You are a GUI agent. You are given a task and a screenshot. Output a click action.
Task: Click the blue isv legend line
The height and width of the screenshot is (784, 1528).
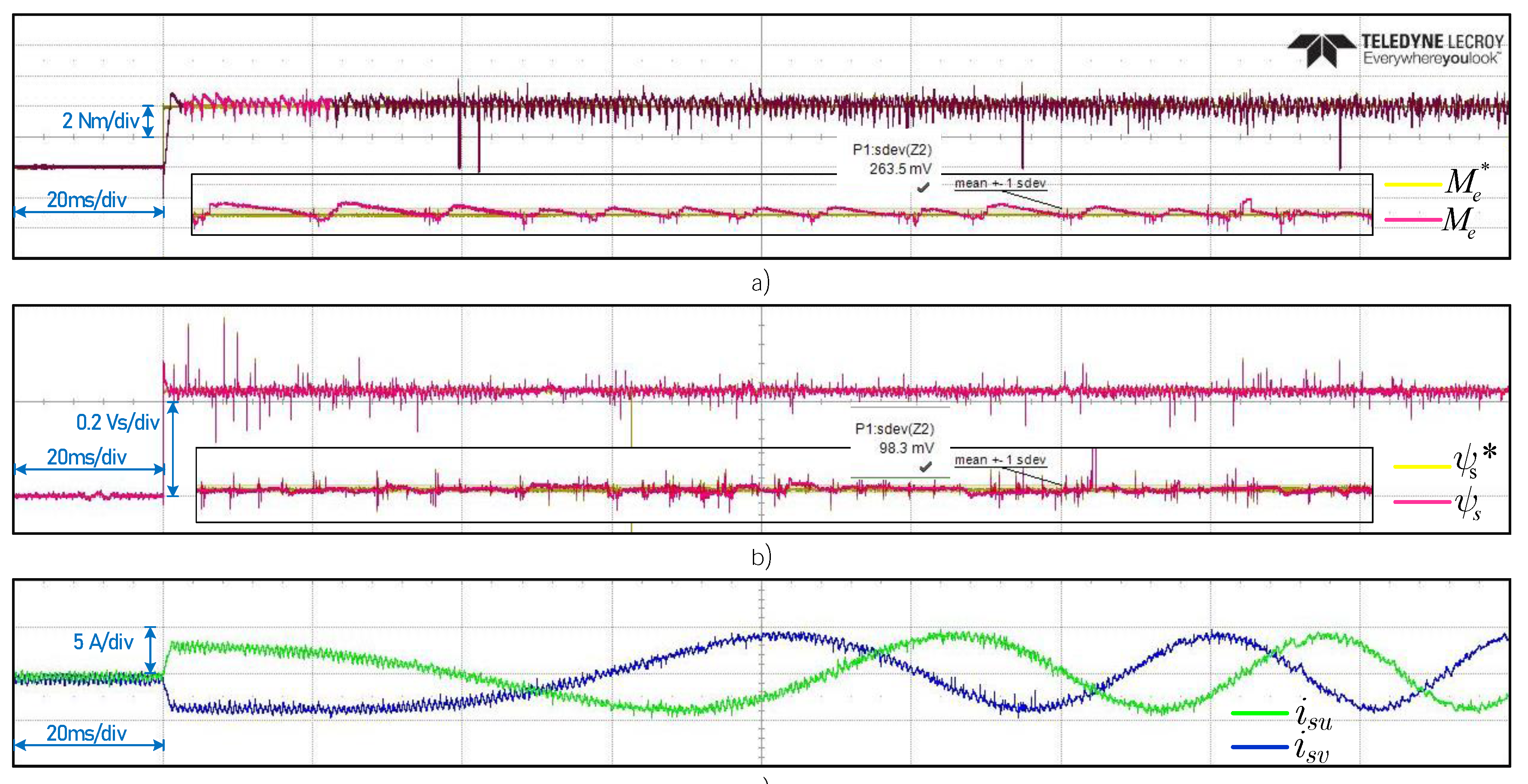(1260, 747)
